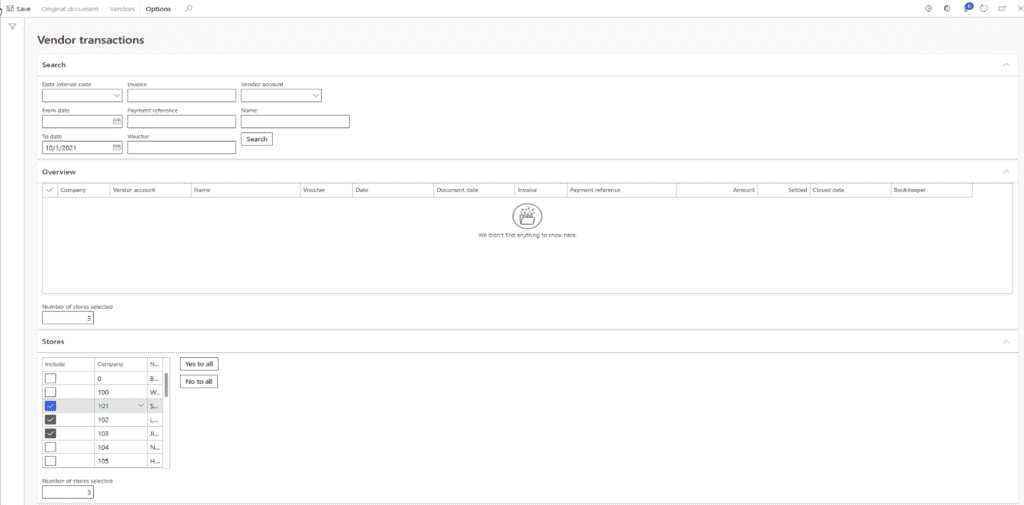Select company cell 104 in Stores

coord(121,447)
